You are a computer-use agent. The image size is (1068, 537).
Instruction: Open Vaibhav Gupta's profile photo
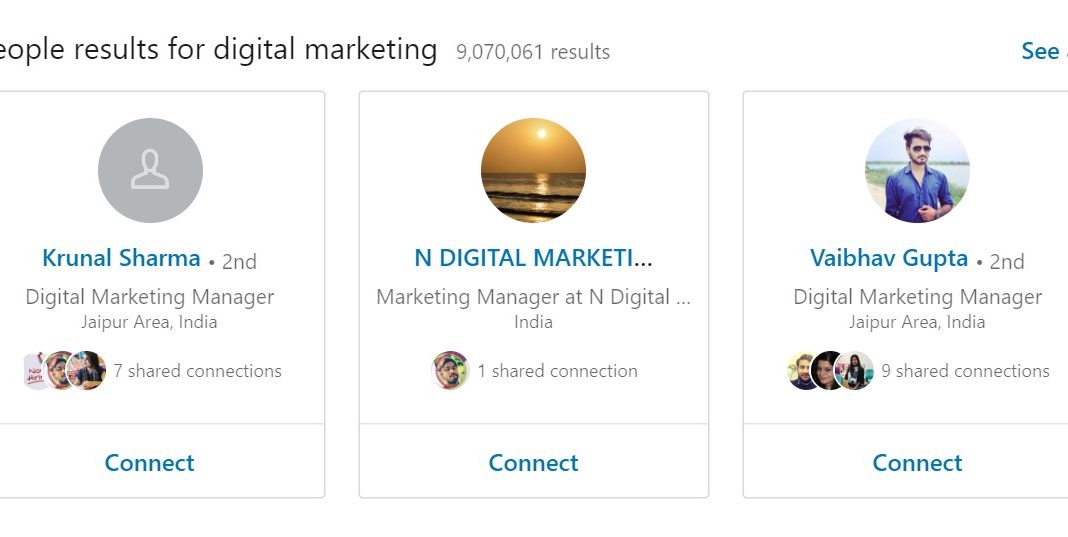tap(917, 170)
